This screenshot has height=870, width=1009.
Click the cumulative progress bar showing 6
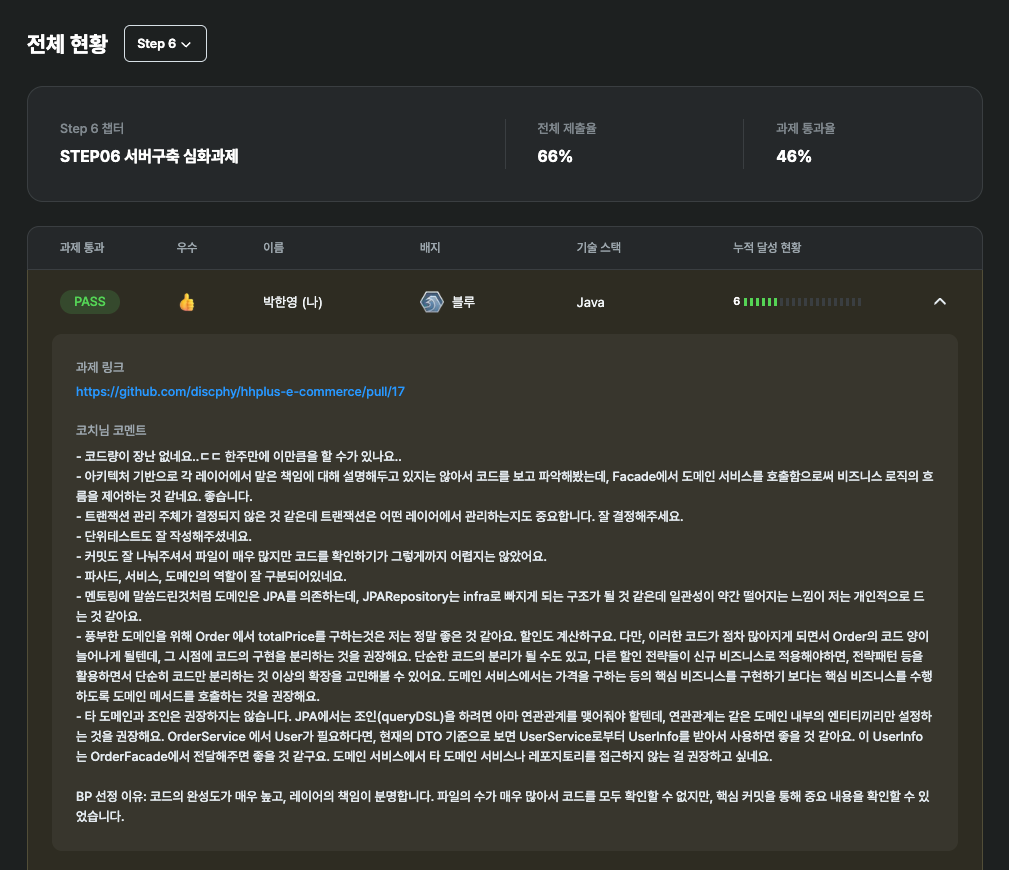[797, 302]
